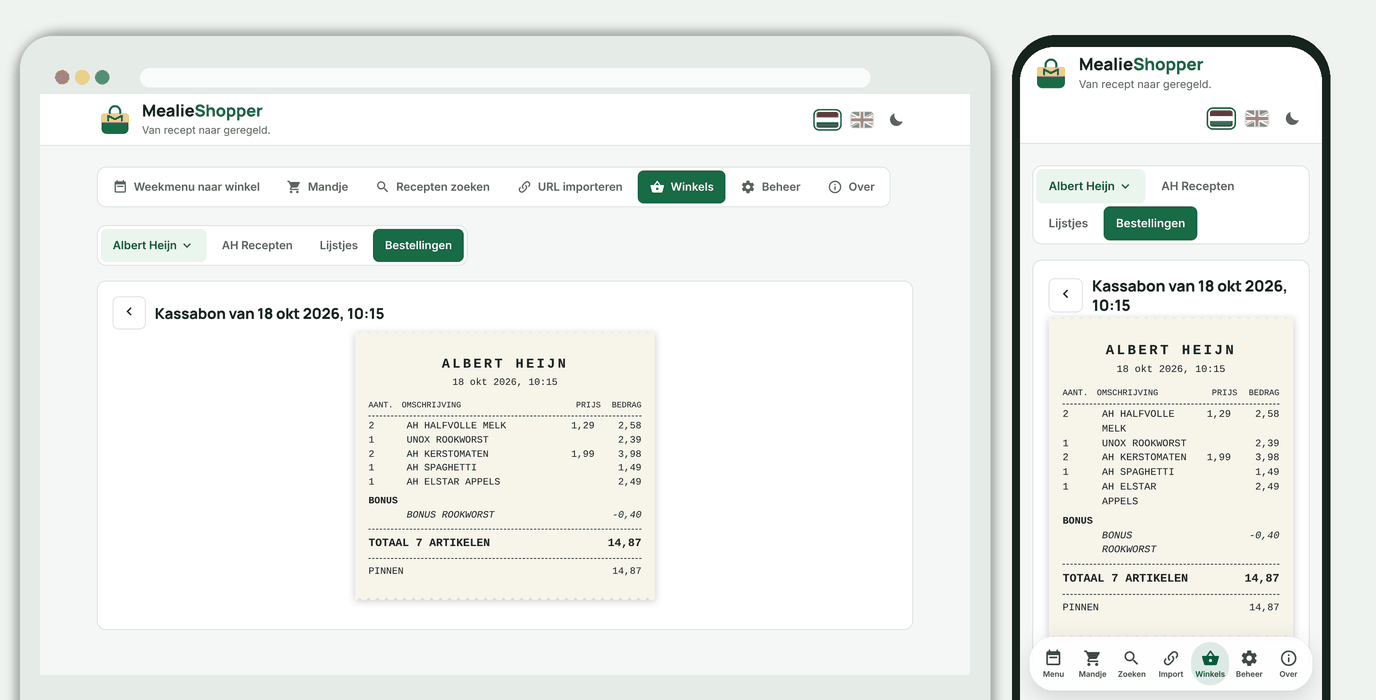The image size is (1376, 700).
Task: Click "AH SPAGHETTI" on desktop receipt
Action: pyautogui.click(x=441, y=467)
